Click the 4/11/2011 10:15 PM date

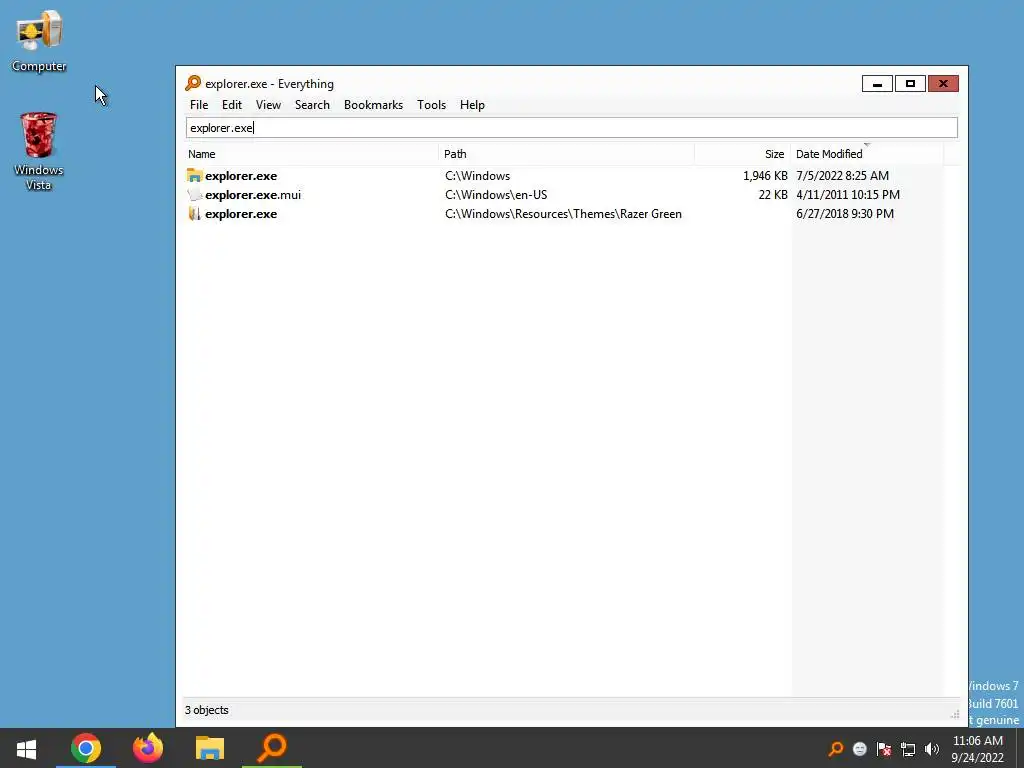(x=848, y=195)
